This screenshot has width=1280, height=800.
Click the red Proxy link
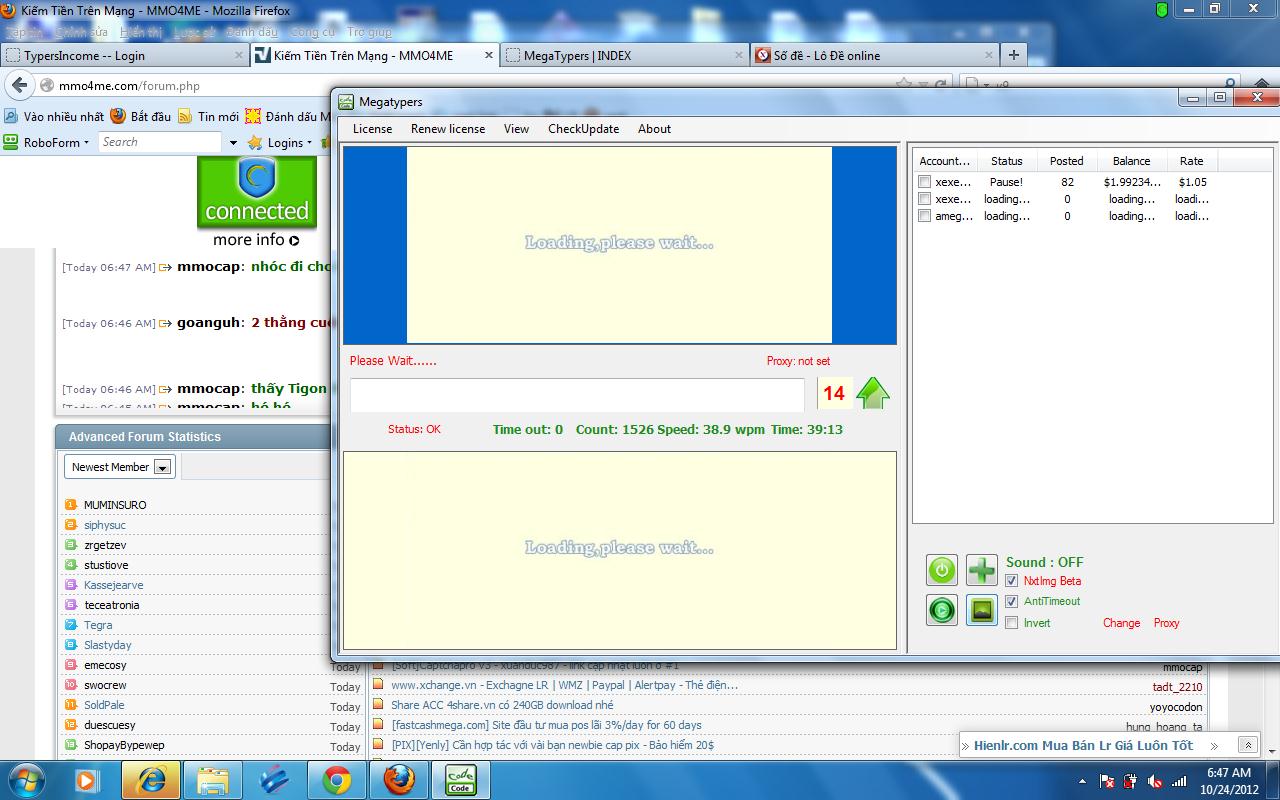tap(1166, 623)
